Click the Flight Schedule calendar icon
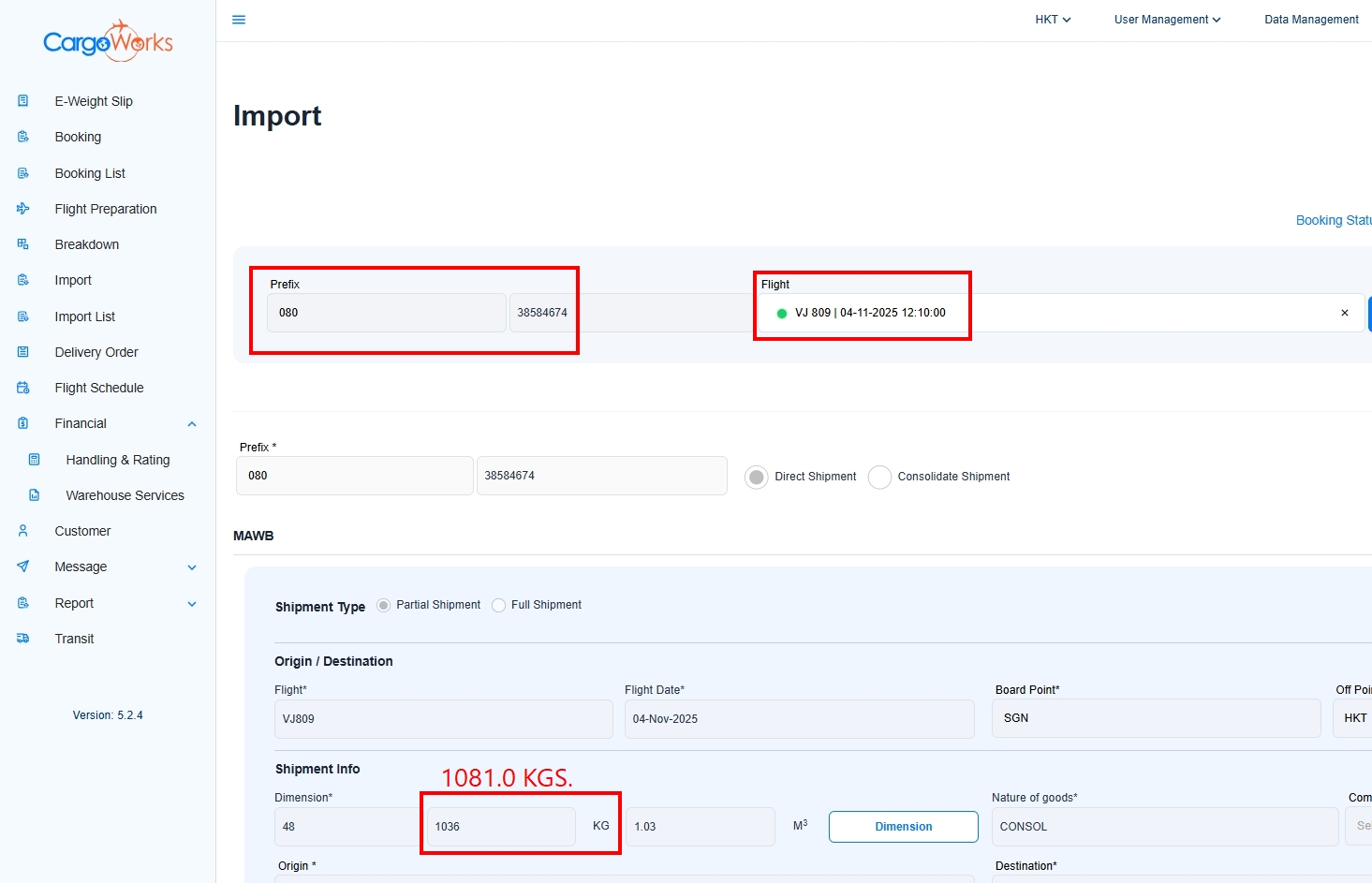The width and height of the screenshot is (1372, 883). [23, 388]
